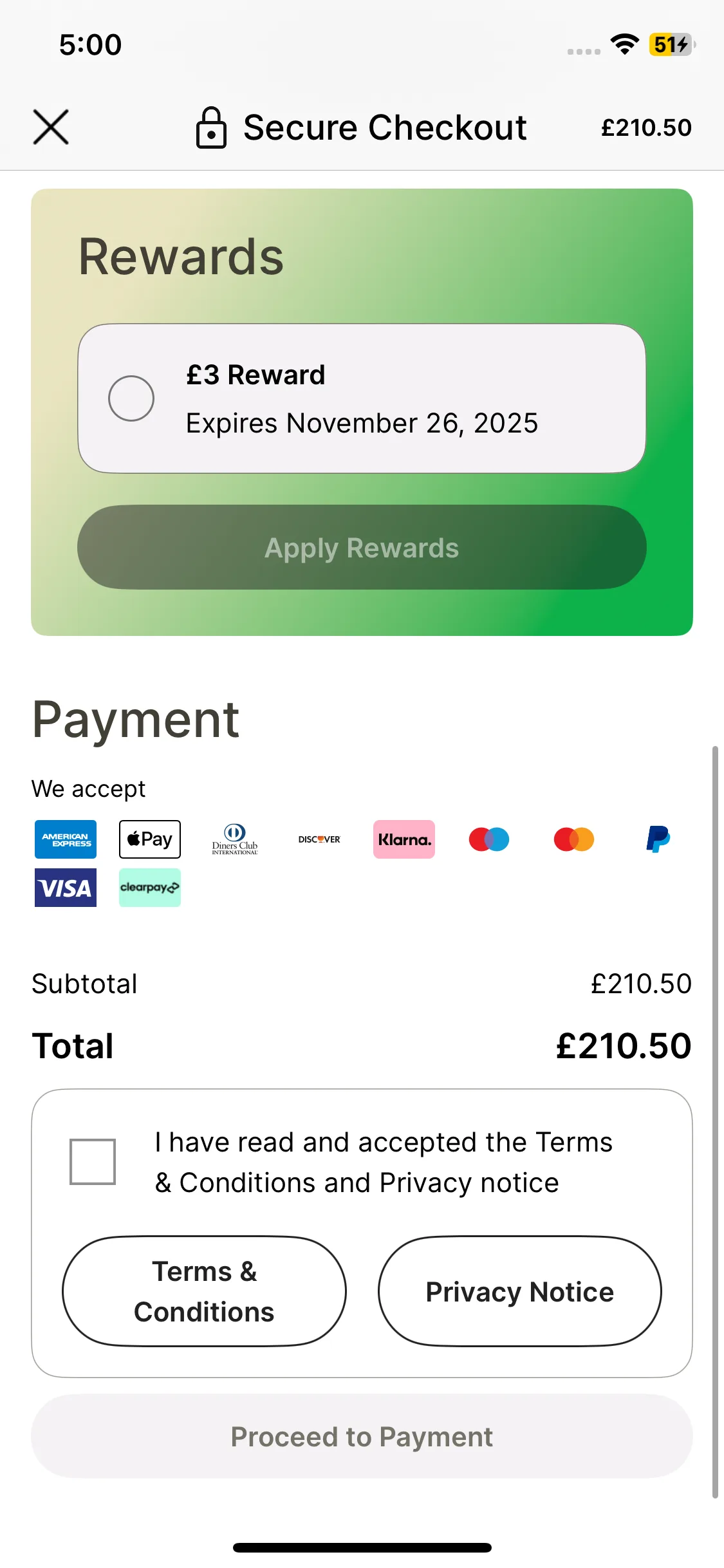This screenshot has width=724, height=1568.
Task: Select the PayPal icon
Action: 658,839
